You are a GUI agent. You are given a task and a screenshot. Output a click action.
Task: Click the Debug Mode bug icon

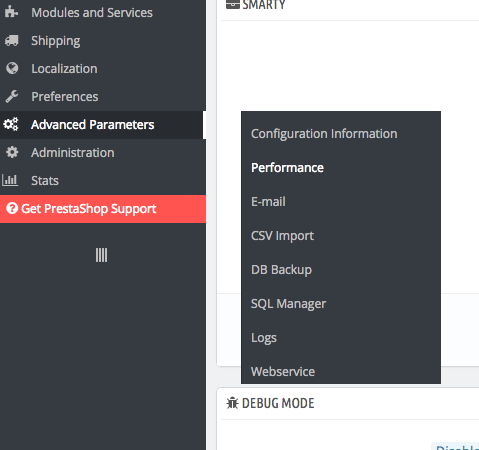pyautogui.click(x=232, y=403)
